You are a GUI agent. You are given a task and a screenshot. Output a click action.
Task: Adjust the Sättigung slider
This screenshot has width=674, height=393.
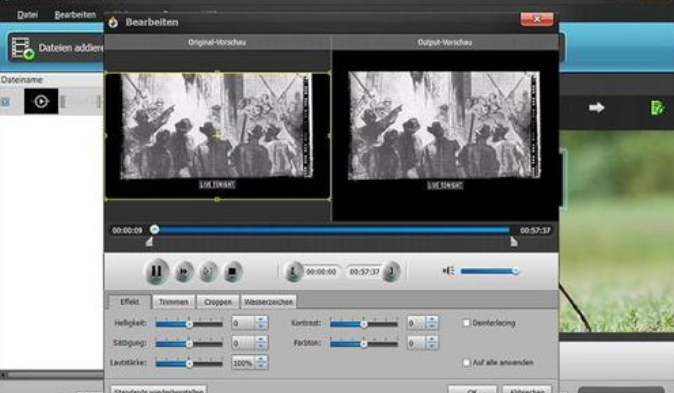click(189, 343)
